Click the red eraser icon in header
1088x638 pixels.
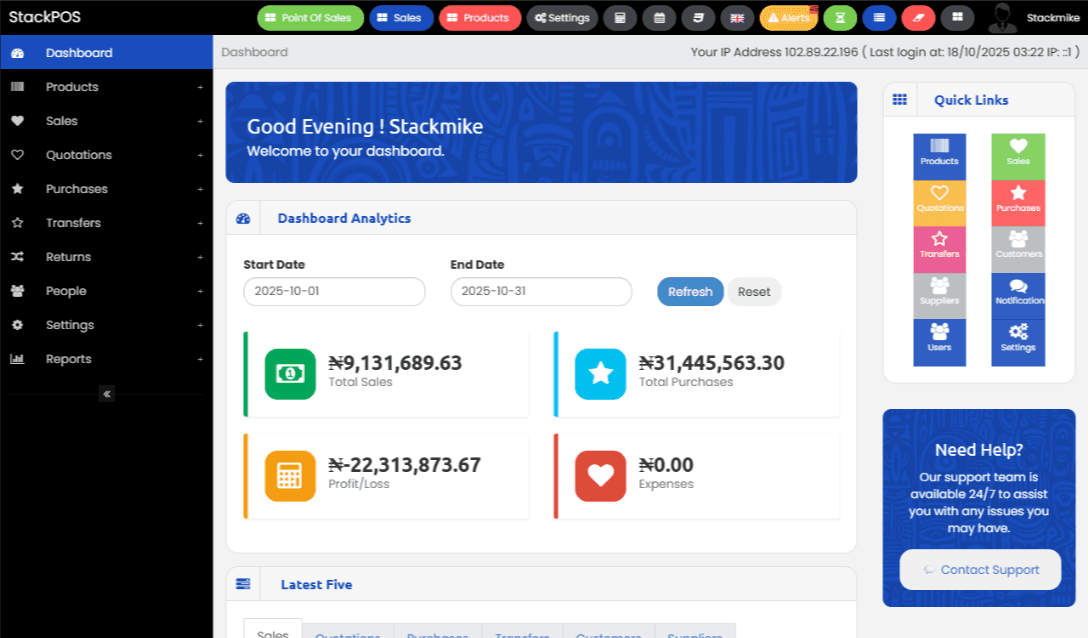point(918,18)
